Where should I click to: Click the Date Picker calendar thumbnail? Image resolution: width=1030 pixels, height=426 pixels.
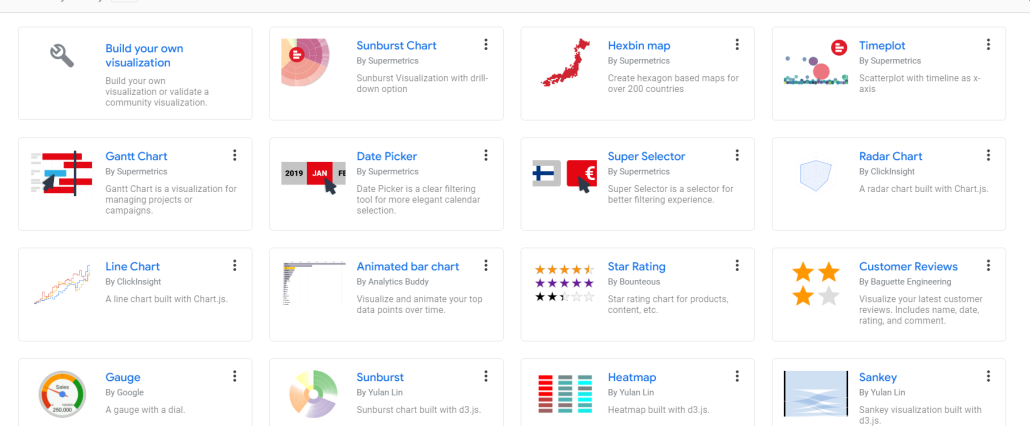pos(313,174)
